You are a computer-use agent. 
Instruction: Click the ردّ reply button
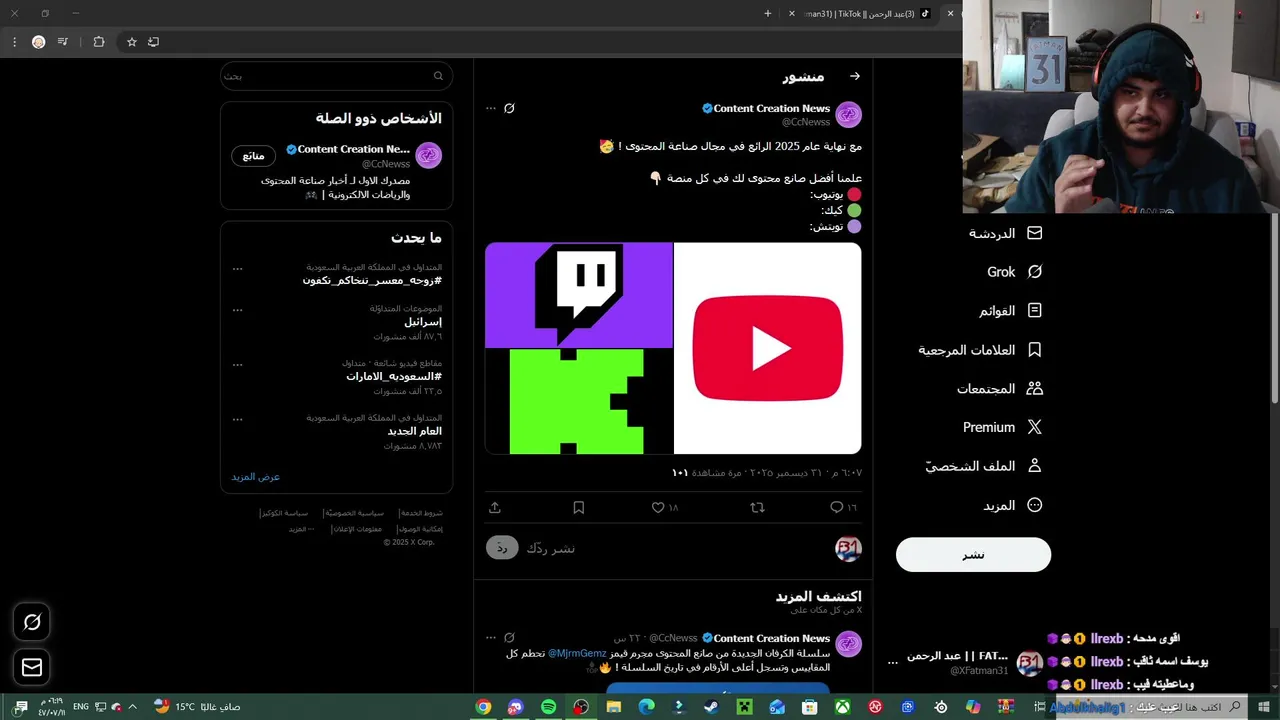(502, 548)
